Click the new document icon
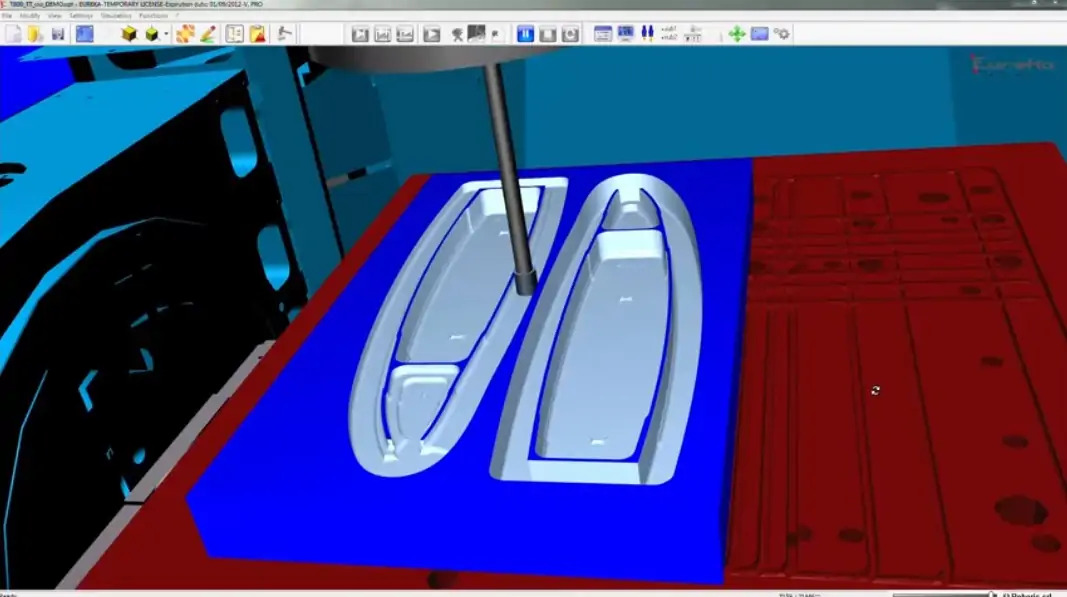Screen dimensions: 1067x597 [14, 33]
